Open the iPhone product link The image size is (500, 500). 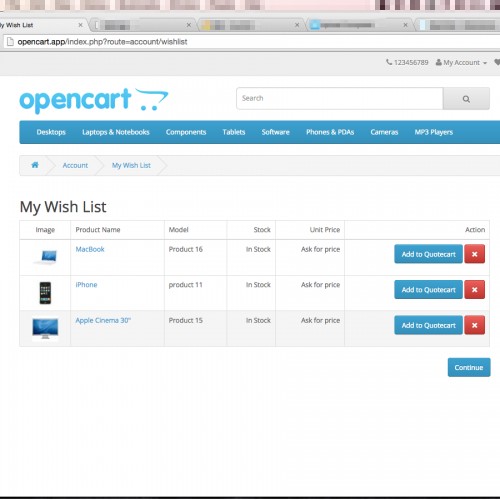pyautogui.click(x=86, y=285)
